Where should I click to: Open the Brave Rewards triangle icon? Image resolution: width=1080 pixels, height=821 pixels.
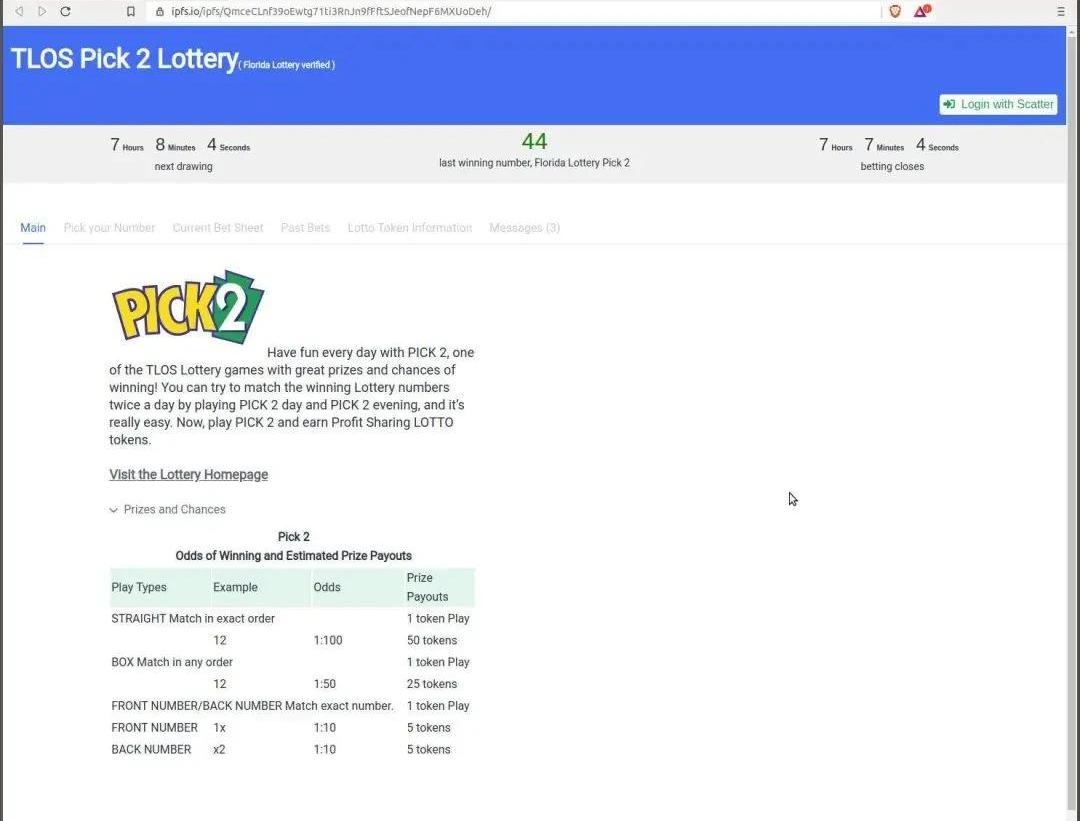click(922, 11)
